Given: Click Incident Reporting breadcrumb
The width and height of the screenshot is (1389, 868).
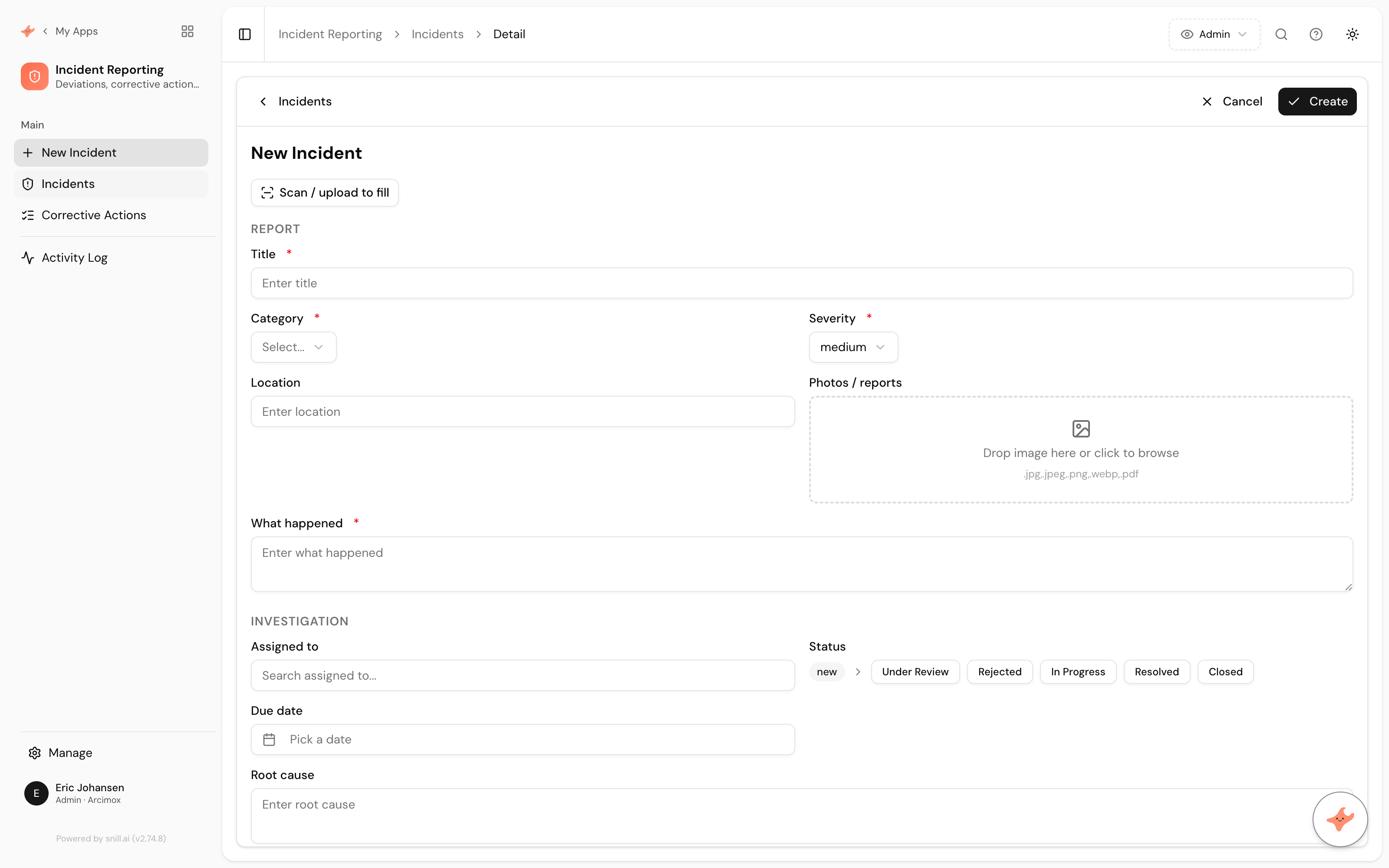Looking at the screenshot, I should [x=330, y=34].
